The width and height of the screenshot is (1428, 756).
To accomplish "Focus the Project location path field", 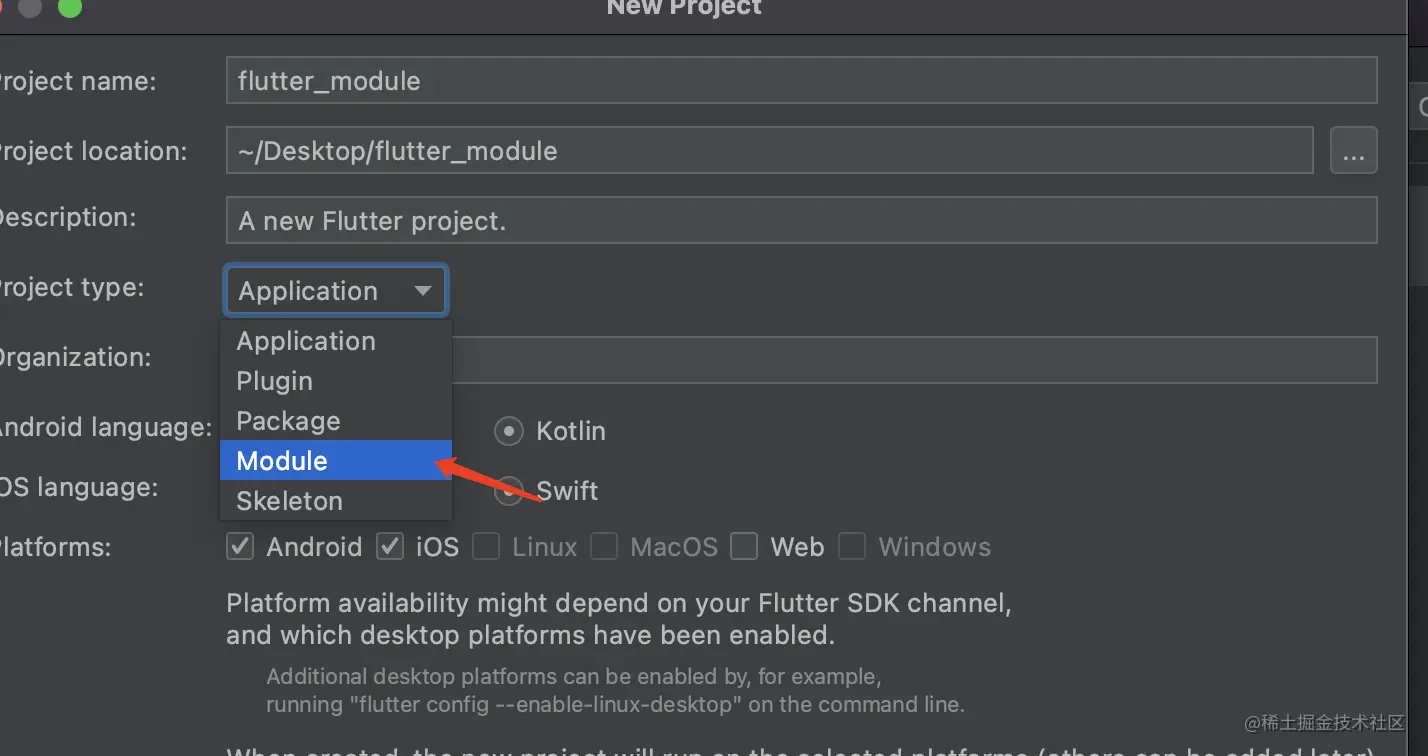I will coord(768,151).
